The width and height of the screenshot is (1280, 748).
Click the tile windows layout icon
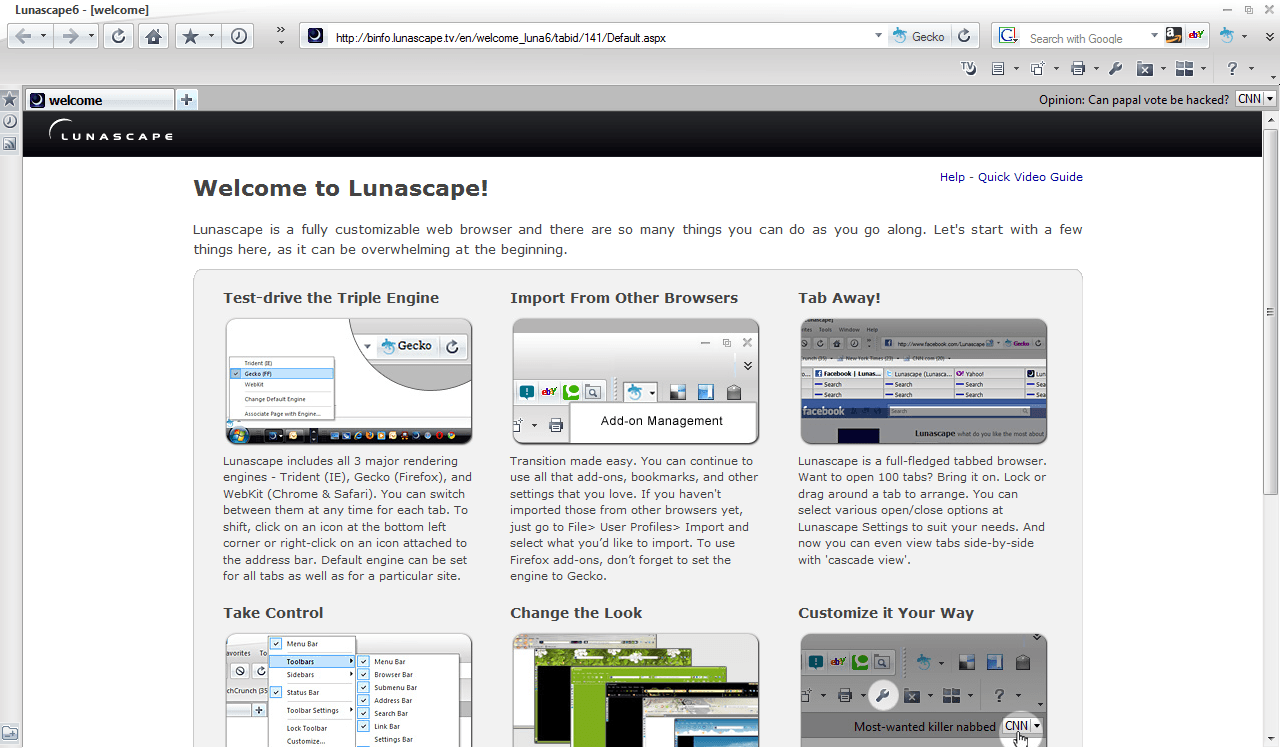pos(1185,69)
